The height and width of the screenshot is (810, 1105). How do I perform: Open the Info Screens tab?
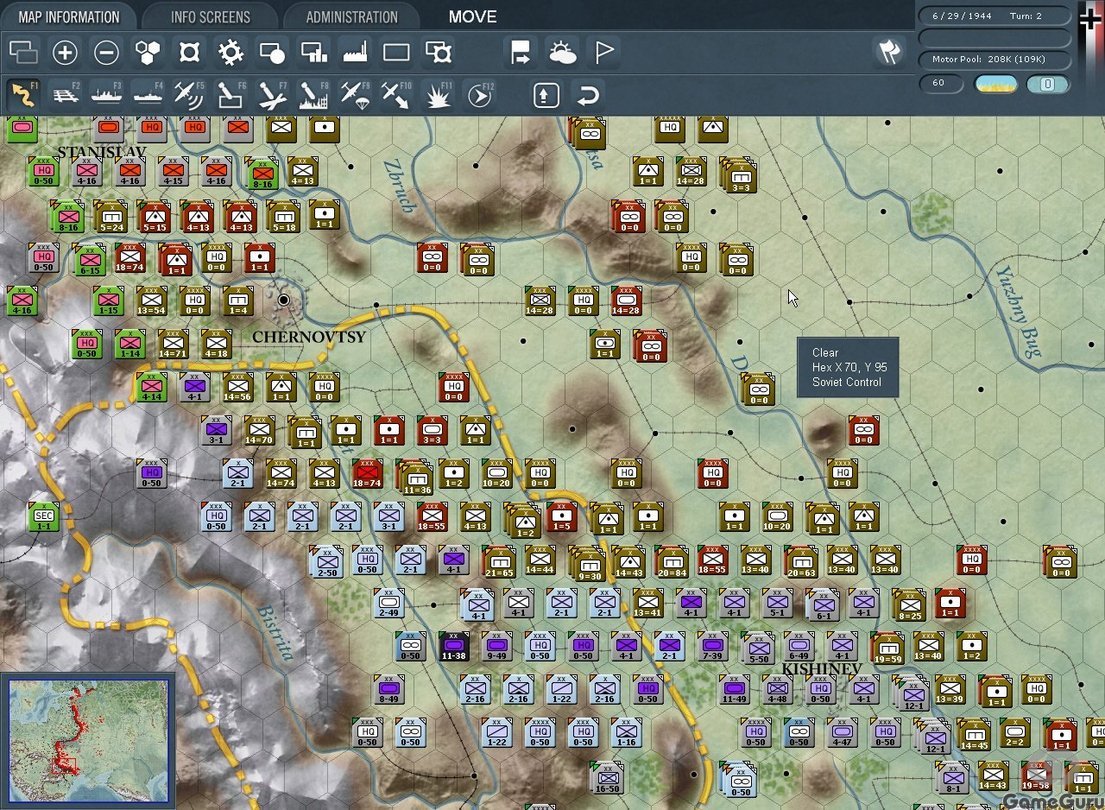click(210, 16)
